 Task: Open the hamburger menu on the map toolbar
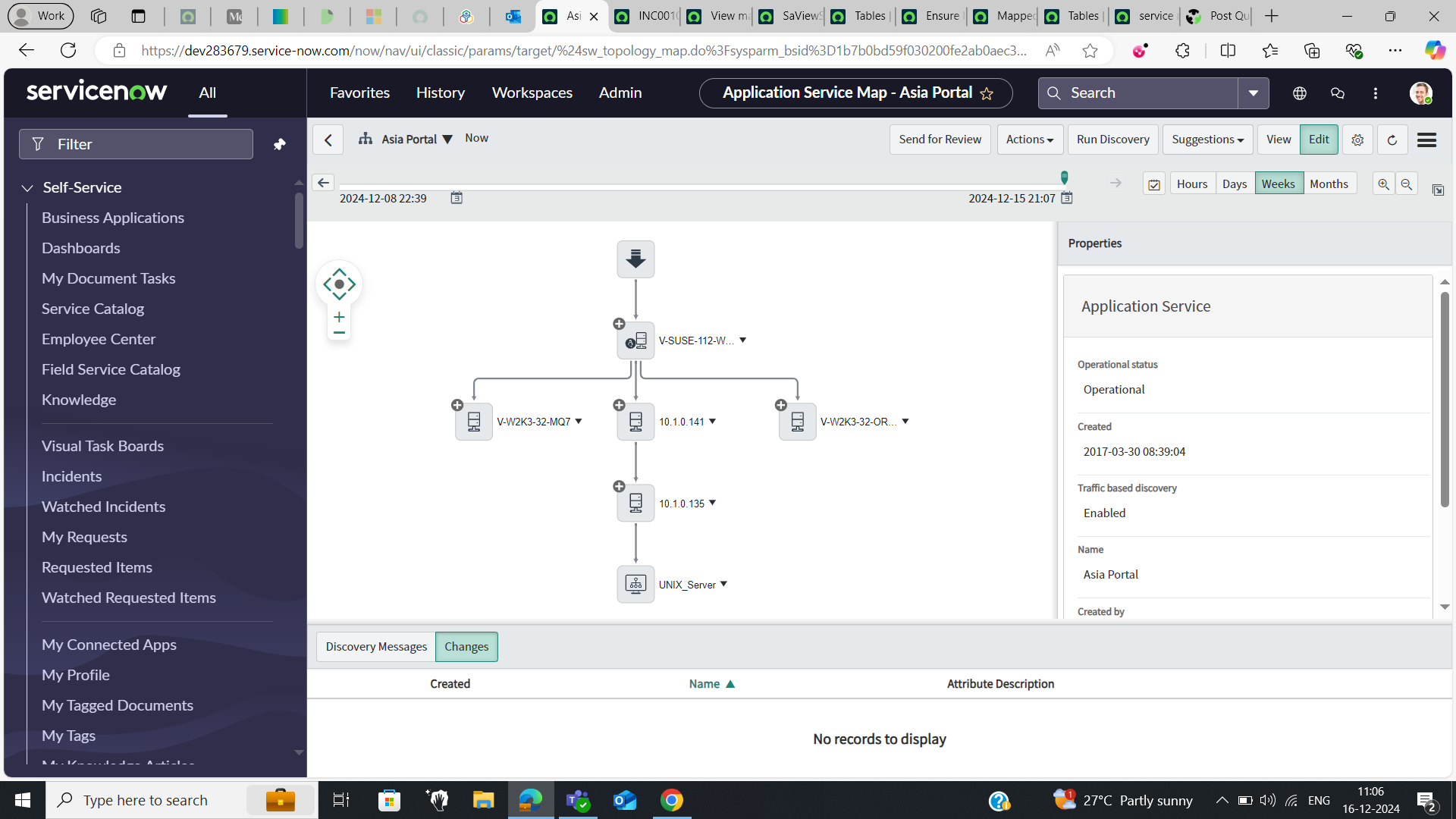point(1426,140)
